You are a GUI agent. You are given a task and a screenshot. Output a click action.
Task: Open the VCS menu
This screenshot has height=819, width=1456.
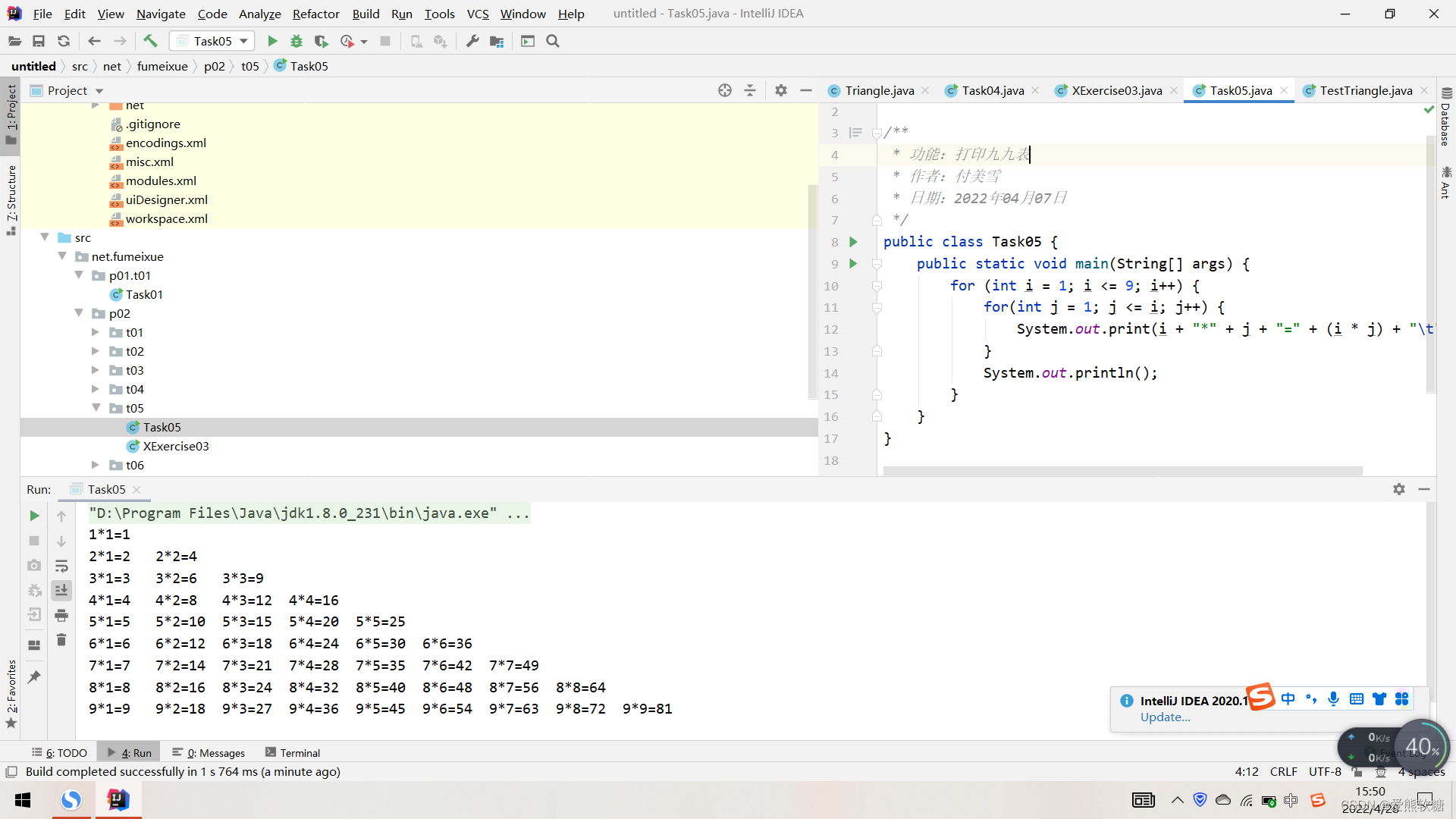pos(478,14)
